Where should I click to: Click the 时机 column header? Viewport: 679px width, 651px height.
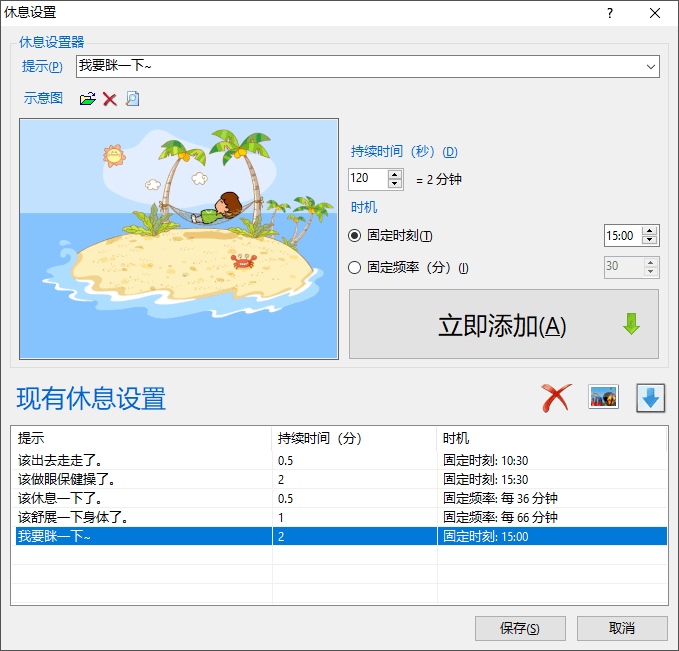click(x=552, y=438)
